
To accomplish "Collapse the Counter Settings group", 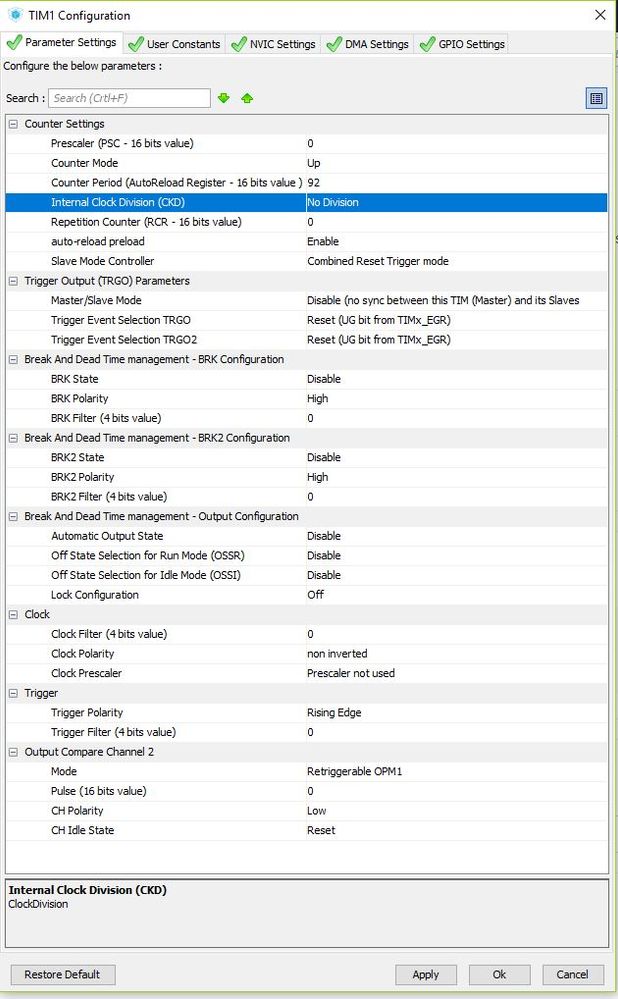I will [x=13, y=124].
